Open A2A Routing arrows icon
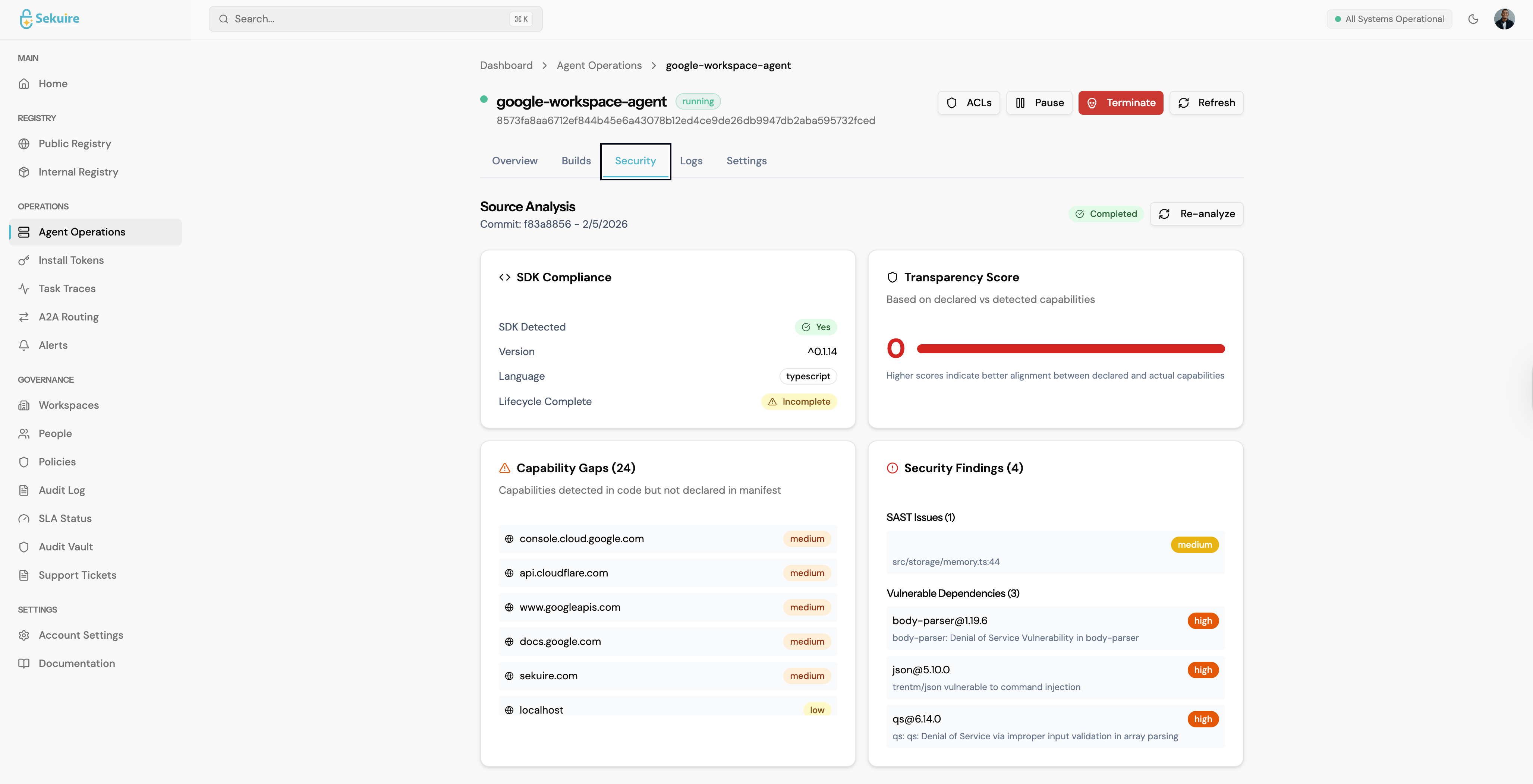 (x=24, y=317)
